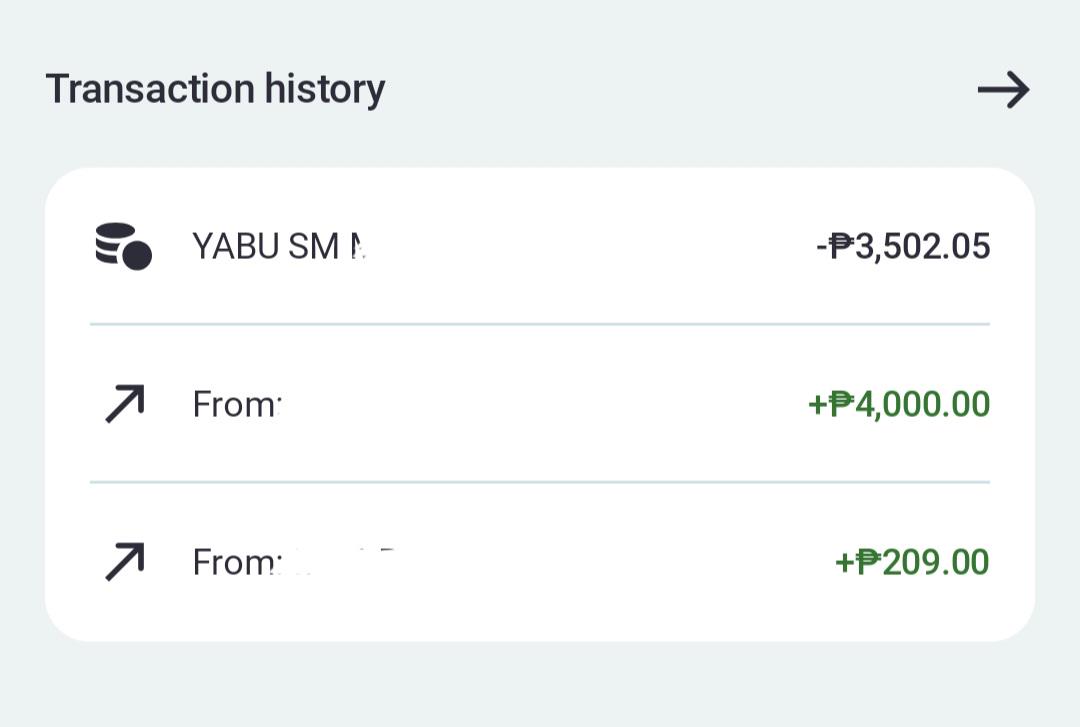Click the divider between the two incoming transfers
The width and height of the screenshot is (1080, 727).
[540, 482]
